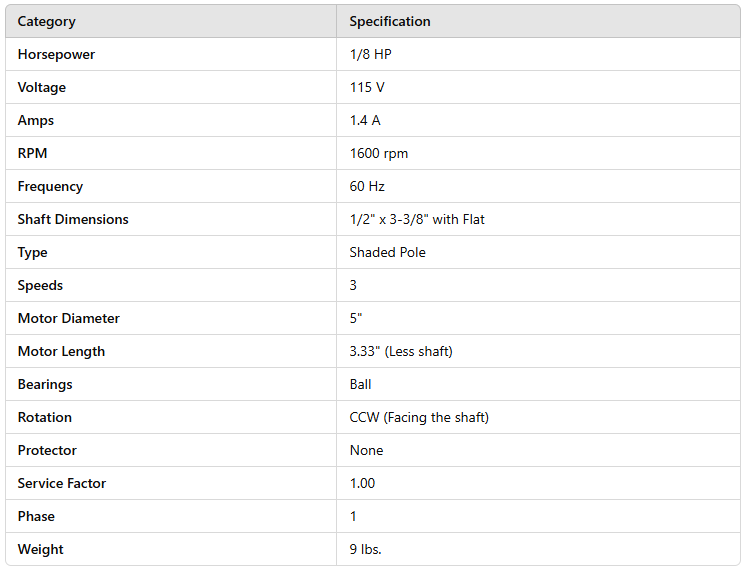Select the RPM row label
745x568 pixels.
(x=32, y=153)
